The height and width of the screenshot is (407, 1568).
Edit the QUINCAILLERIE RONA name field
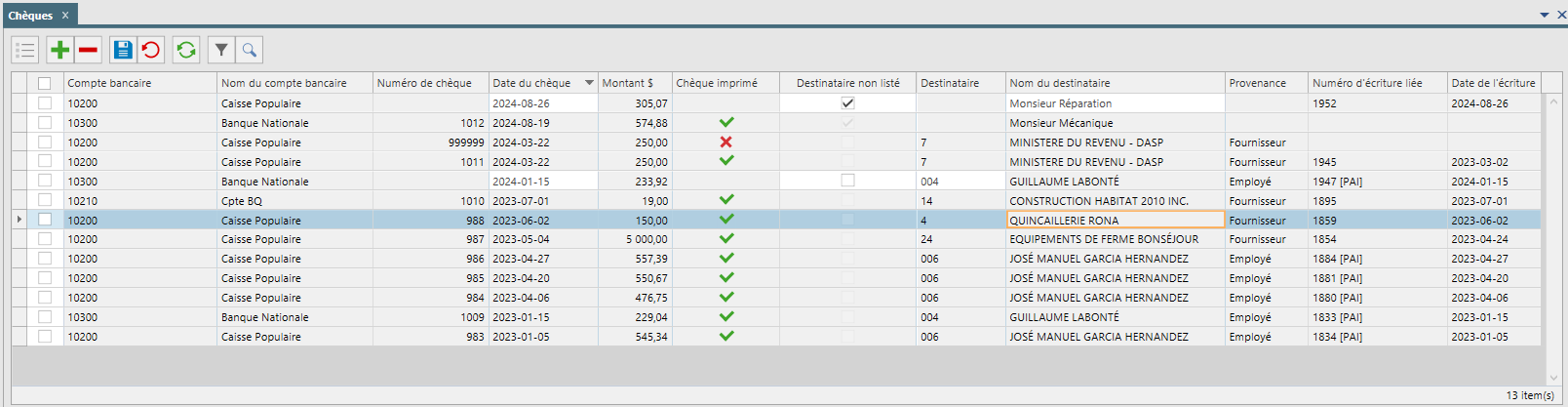(x=1116, y=220)
